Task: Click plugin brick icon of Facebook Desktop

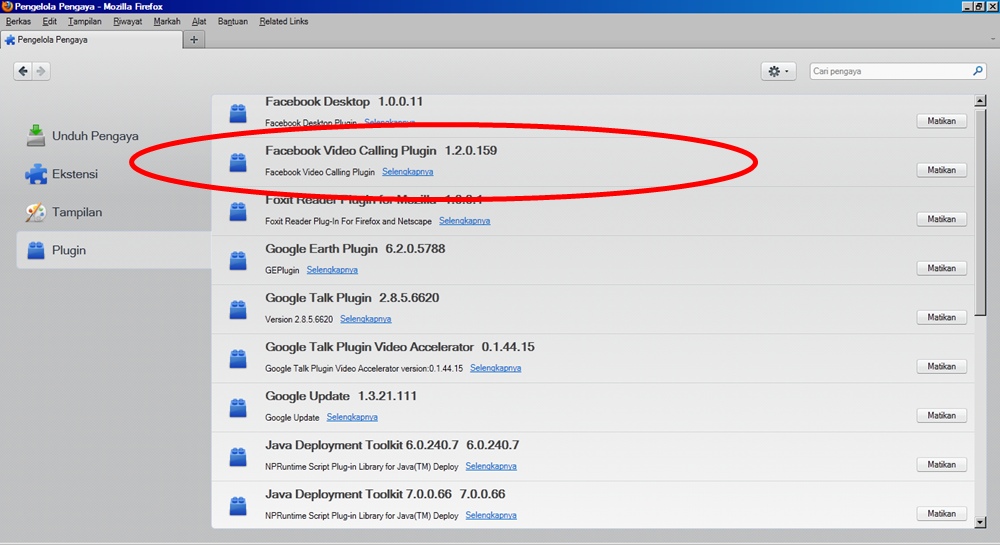Action: pos(238,113)
